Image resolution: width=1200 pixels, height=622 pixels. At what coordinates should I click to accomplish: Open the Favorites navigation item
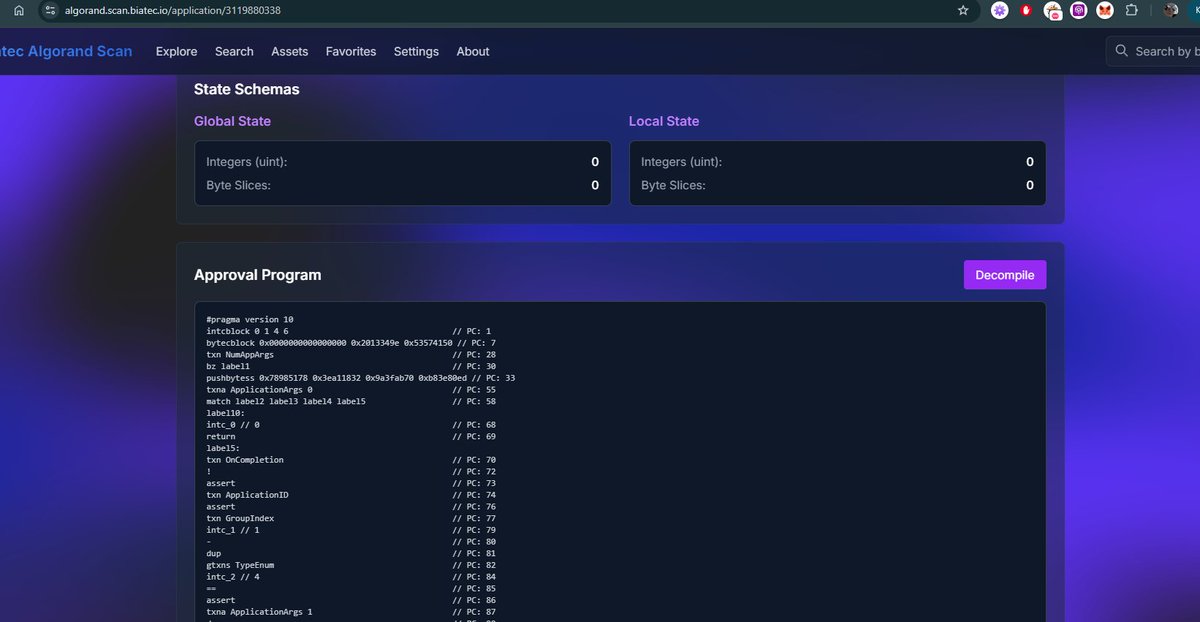point(351,51)
